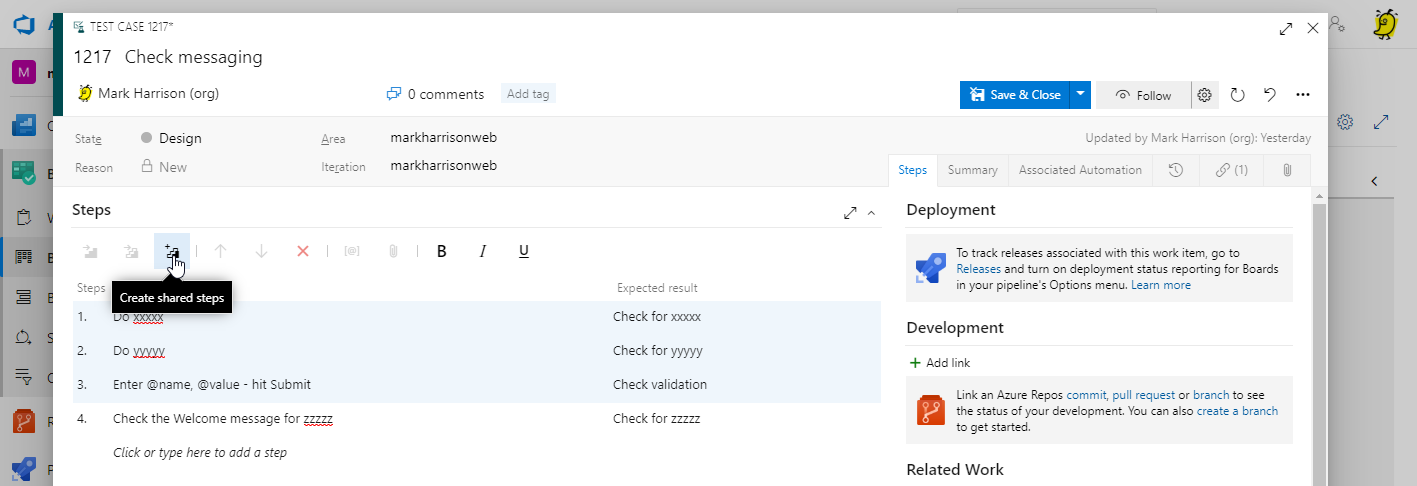Toggle italic formatting in steps toolbar

(x=482, y=252)
